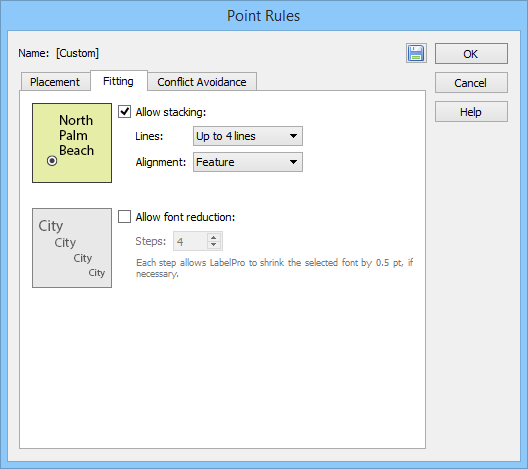Viewport: 528px width, 469px height.
Task: Click the point symbol in stacking preview
Action: point(52,161)
